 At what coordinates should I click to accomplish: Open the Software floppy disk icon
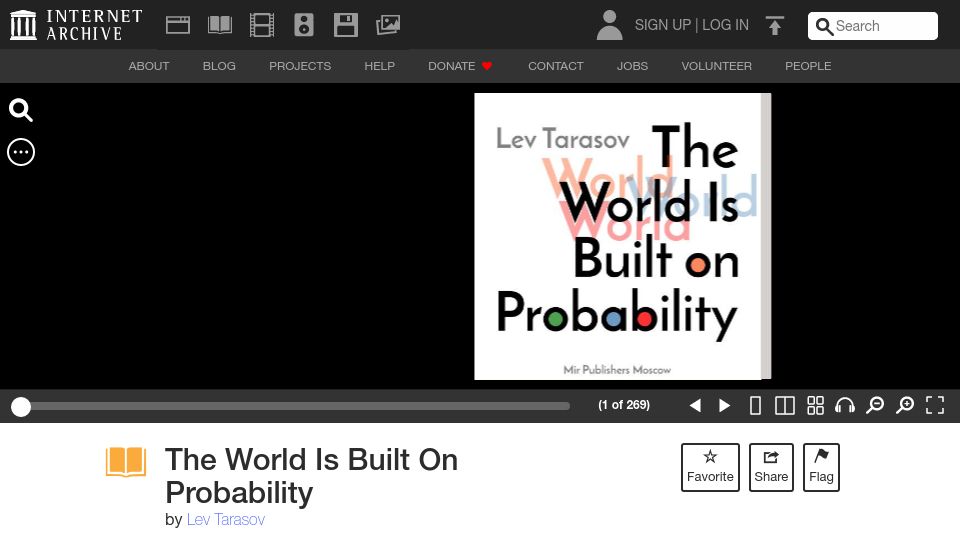[346, 25]
